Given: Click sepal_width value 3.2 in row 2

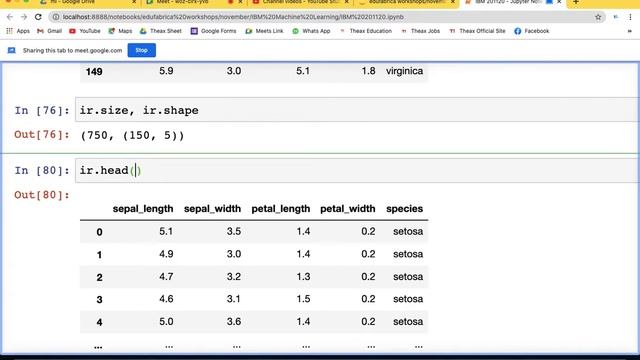Looking at the screenshot, I should [234, 277].
